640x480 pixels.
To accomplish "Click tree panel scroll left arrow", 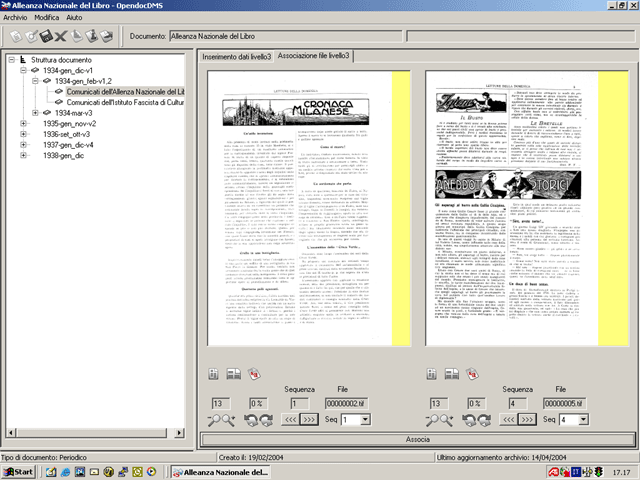I will (x=11, y=433).
